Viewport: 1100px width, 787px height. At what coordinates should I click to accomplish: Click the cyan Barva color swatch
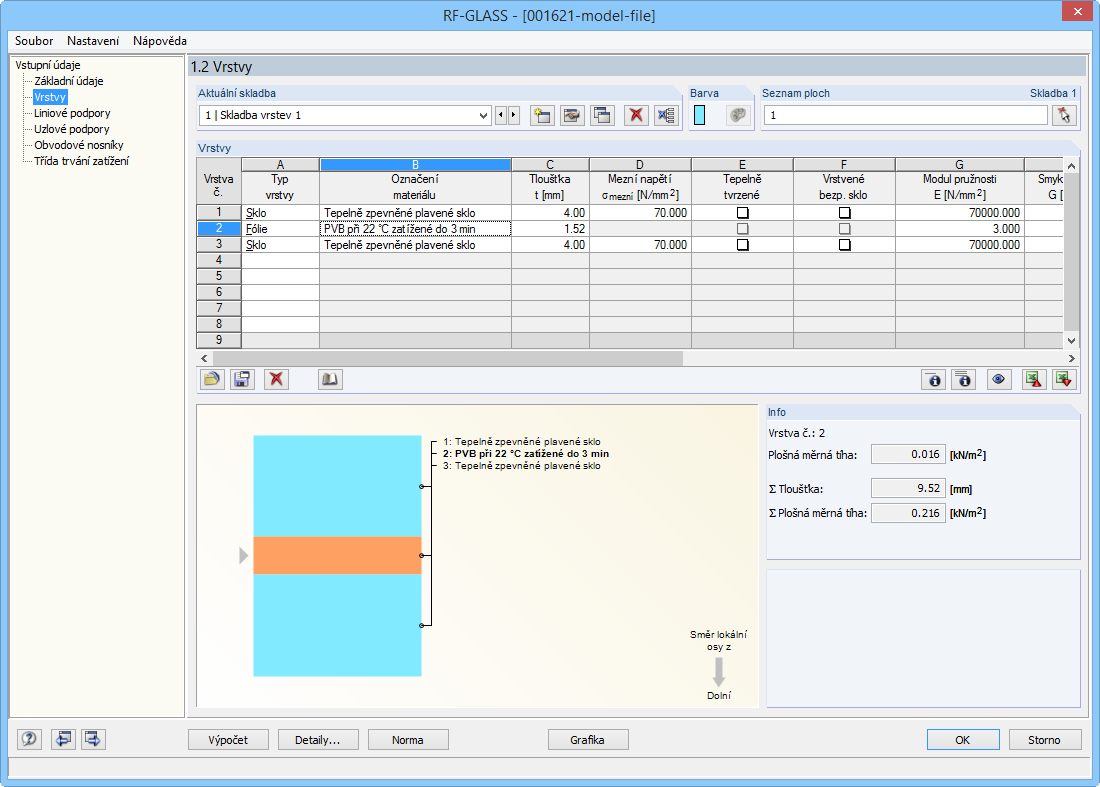699,115
